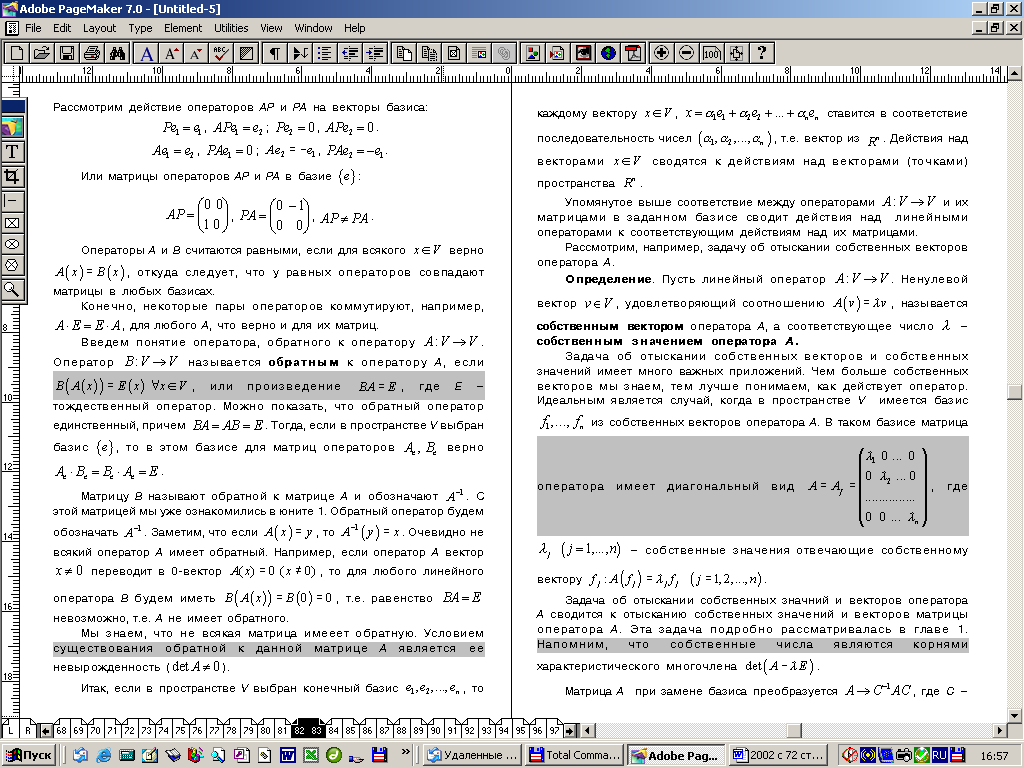Click the Remove Pages toolbar icon
Image resolution: width=1024 pixels, height=768 pixels.
click(x=429, y=53)
